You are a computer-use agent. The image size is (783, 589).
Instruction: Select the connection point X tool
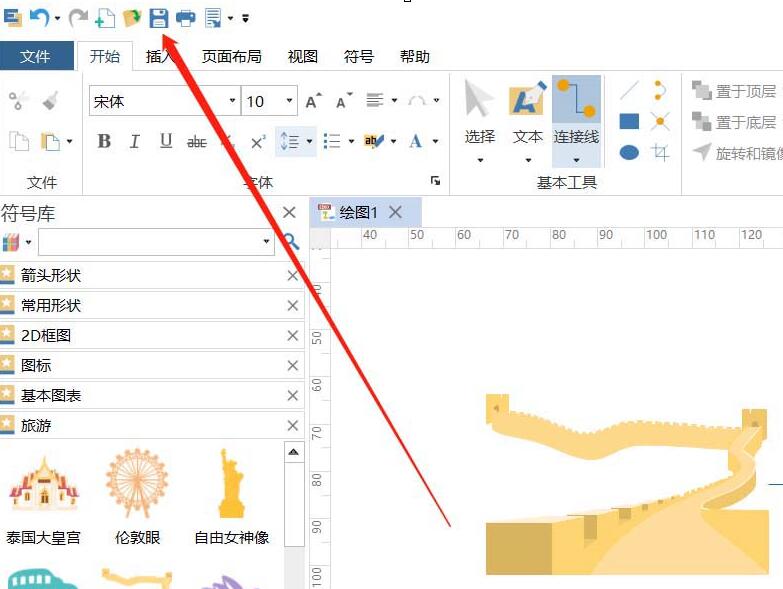coord(660,121)
